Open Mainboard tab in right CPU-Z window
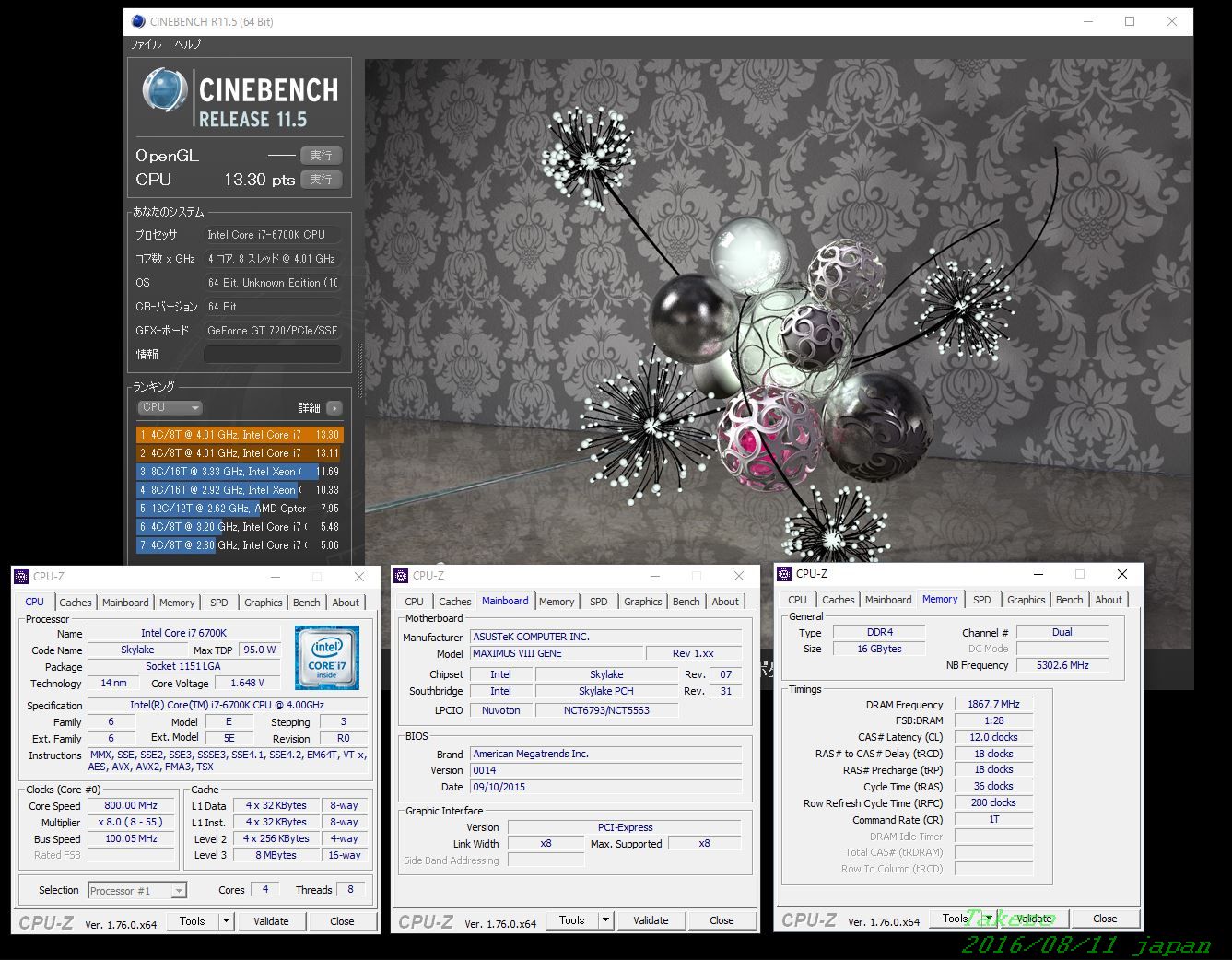The height and width of the screenshot is (960, 1232). click(888, 600)
